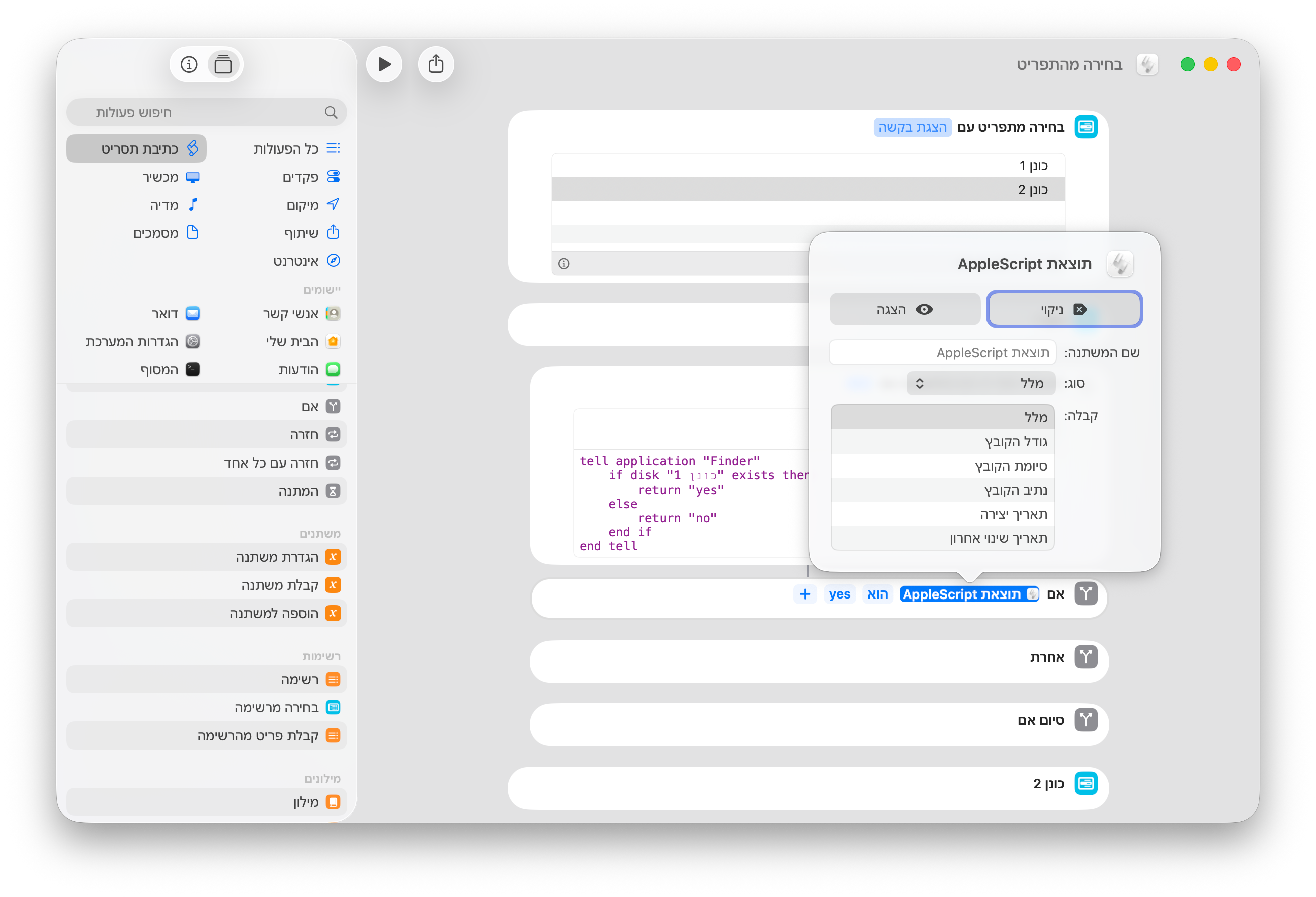Click the search actions field

click(x=206, y=112)
